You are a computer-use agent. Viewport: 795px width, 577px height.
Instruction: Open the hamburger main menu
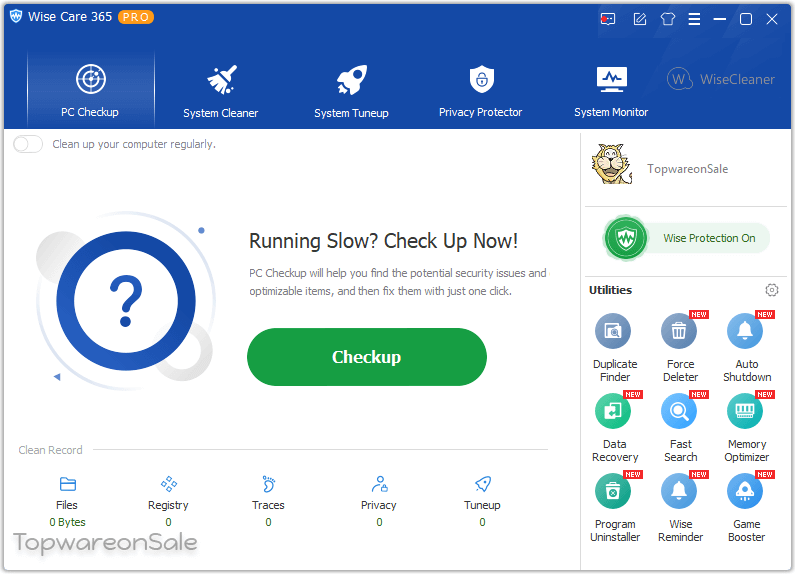[x=694, y=19]
